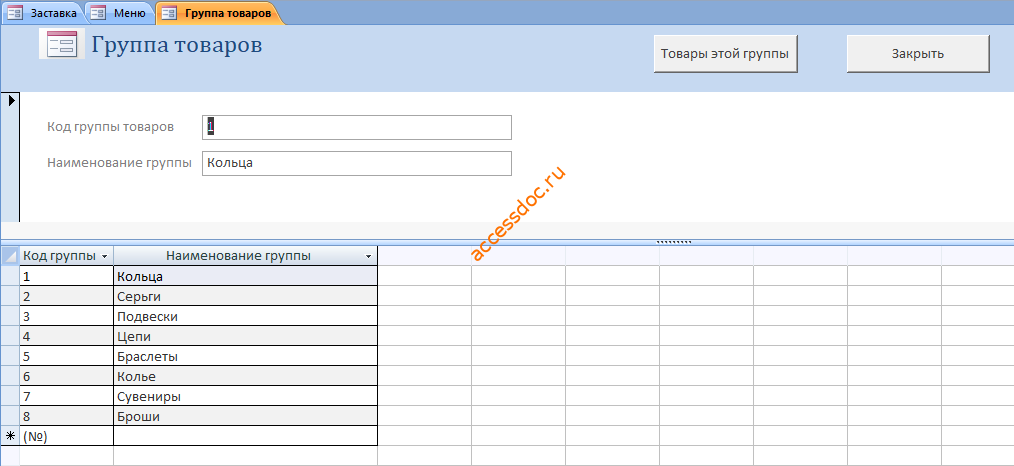Click the code cell of the Кольца row

67,277
